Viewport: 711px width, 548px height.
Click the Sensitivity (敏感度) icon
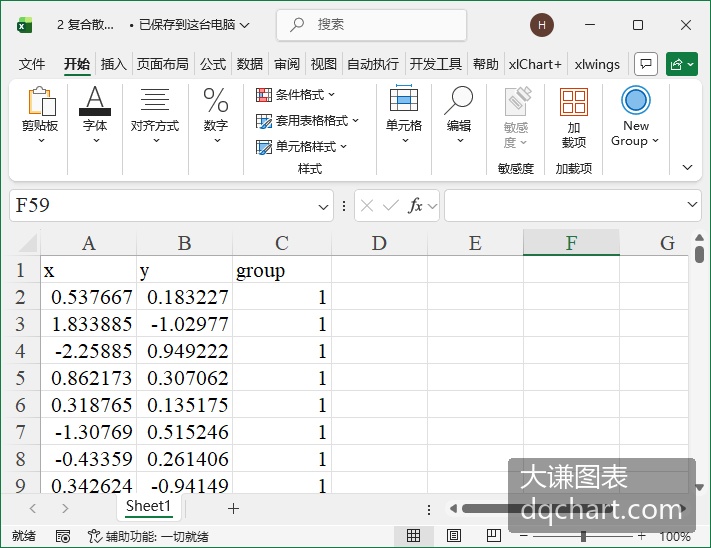516,101
